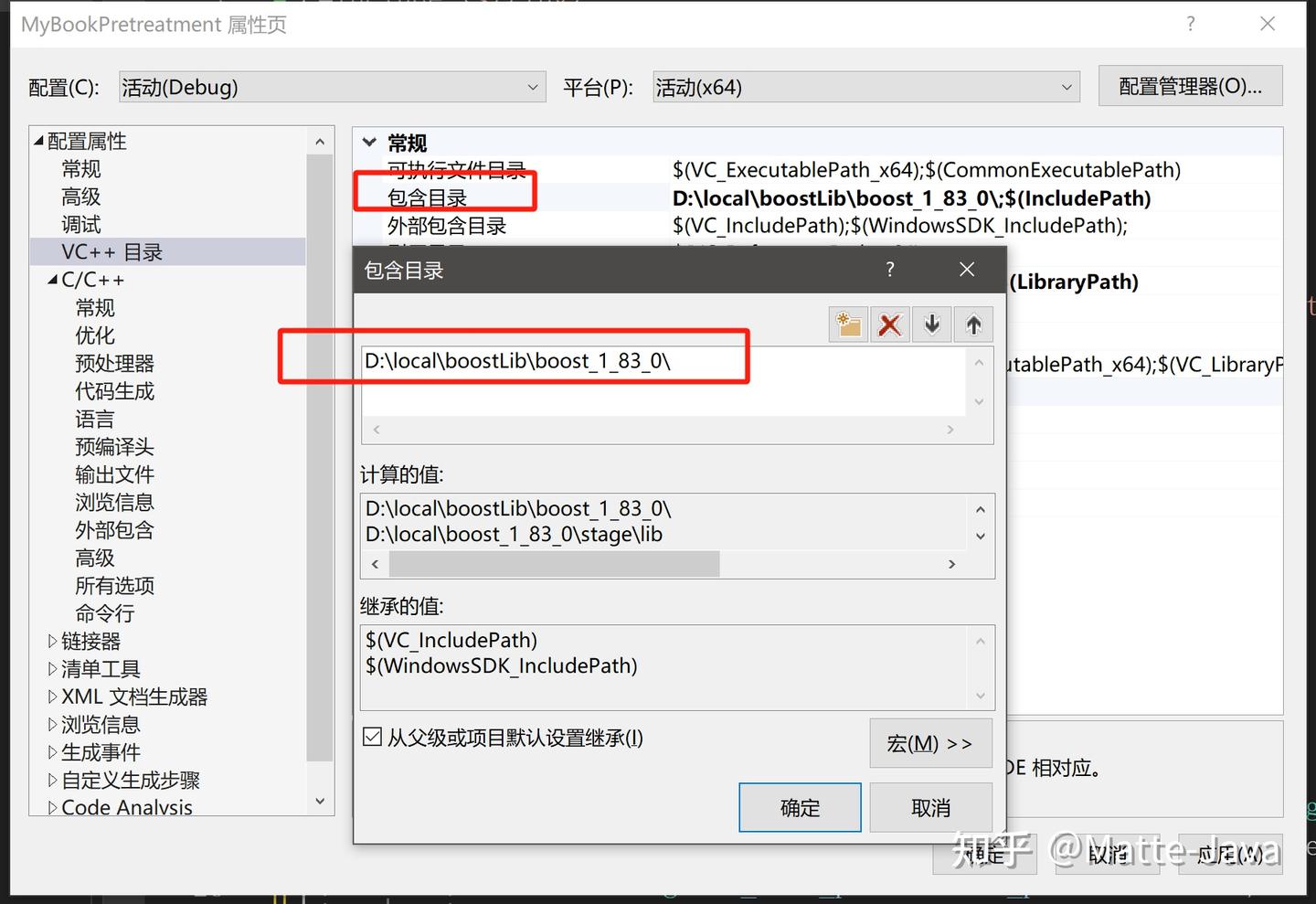The image size is (1316, 904).
Task: Toggle the 从父级或项目默认设置继承 checkbox
Action: point(372,736)
